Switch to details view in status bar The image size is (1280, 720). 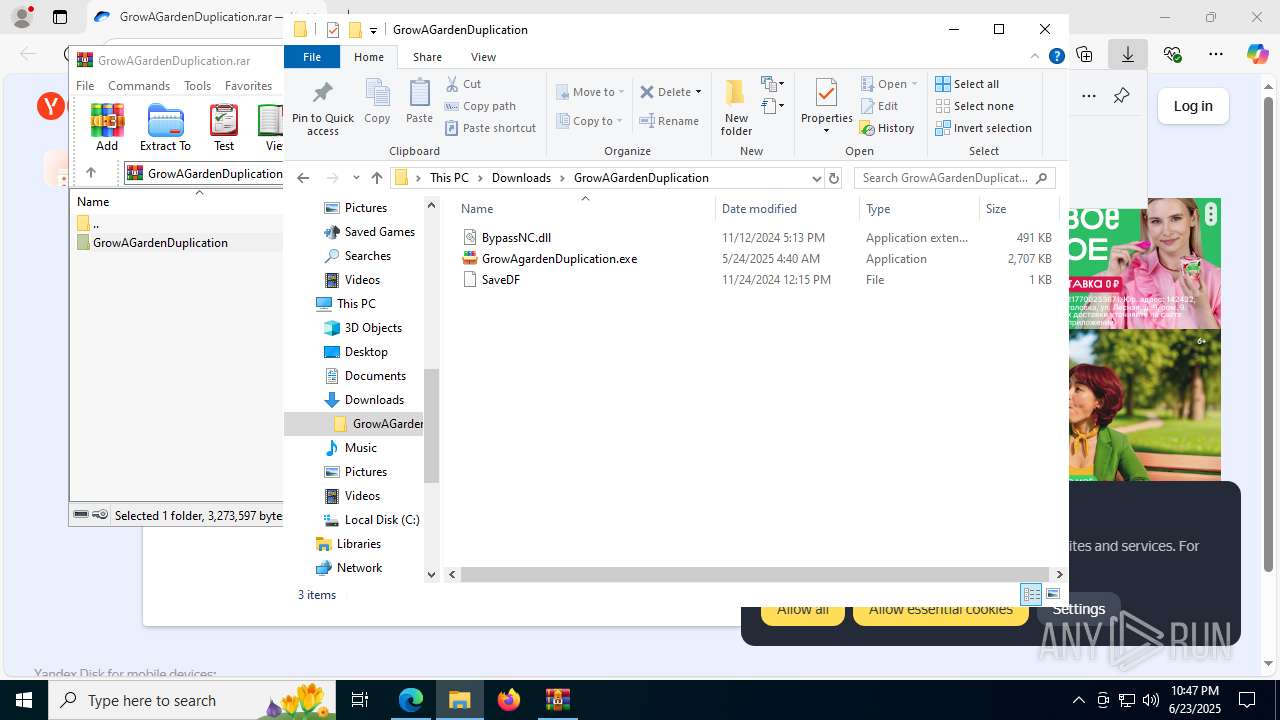tap(1031, 594)
